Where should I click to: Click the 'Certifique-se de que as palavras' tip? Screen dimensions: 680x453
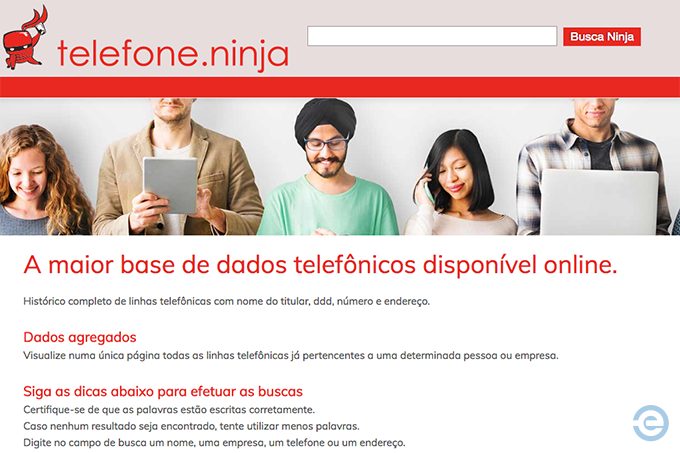coord(169,410)
